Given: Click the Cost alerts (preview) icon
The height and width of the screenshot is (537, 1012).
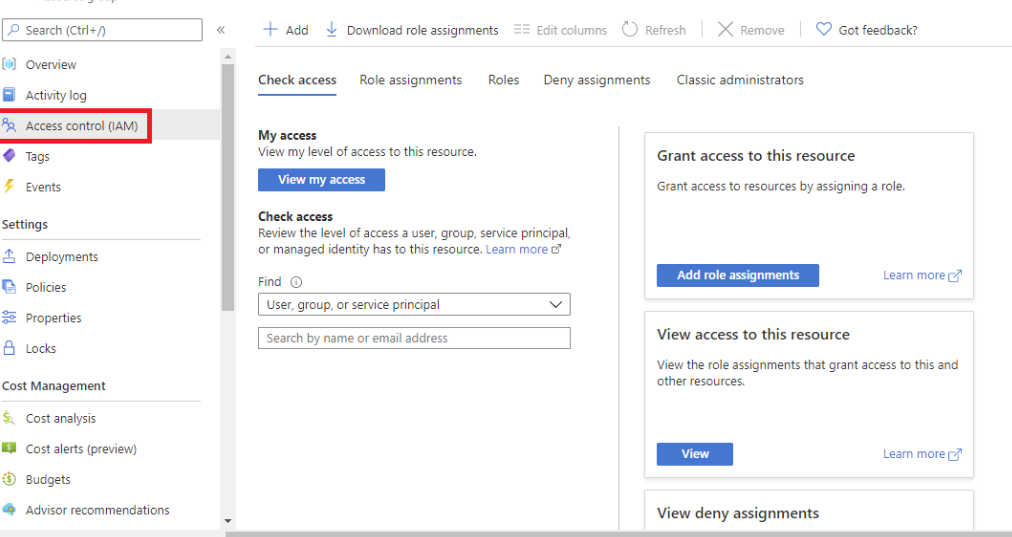Looking at the screenshot, I should pos(9,448).
